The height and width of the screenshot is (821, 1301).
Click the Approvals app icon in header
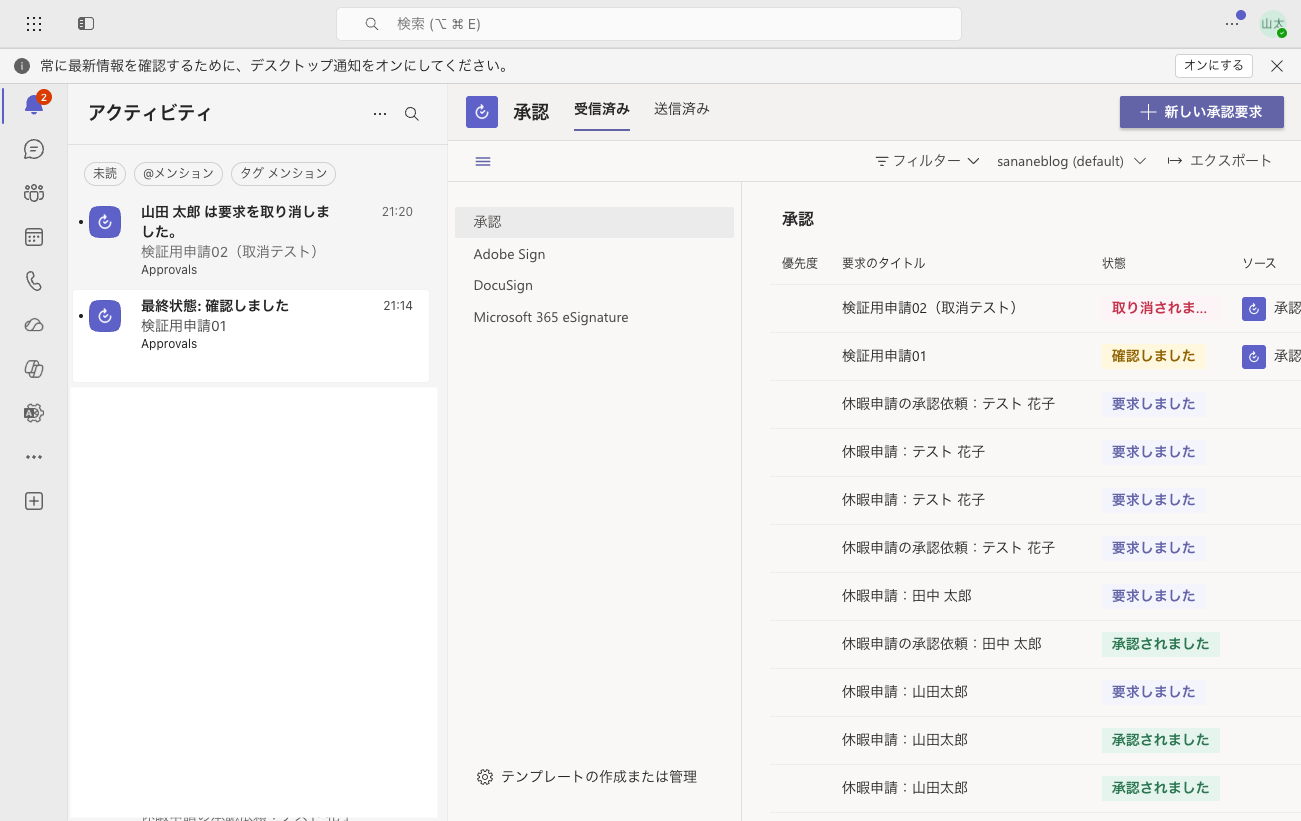point(482,112)
